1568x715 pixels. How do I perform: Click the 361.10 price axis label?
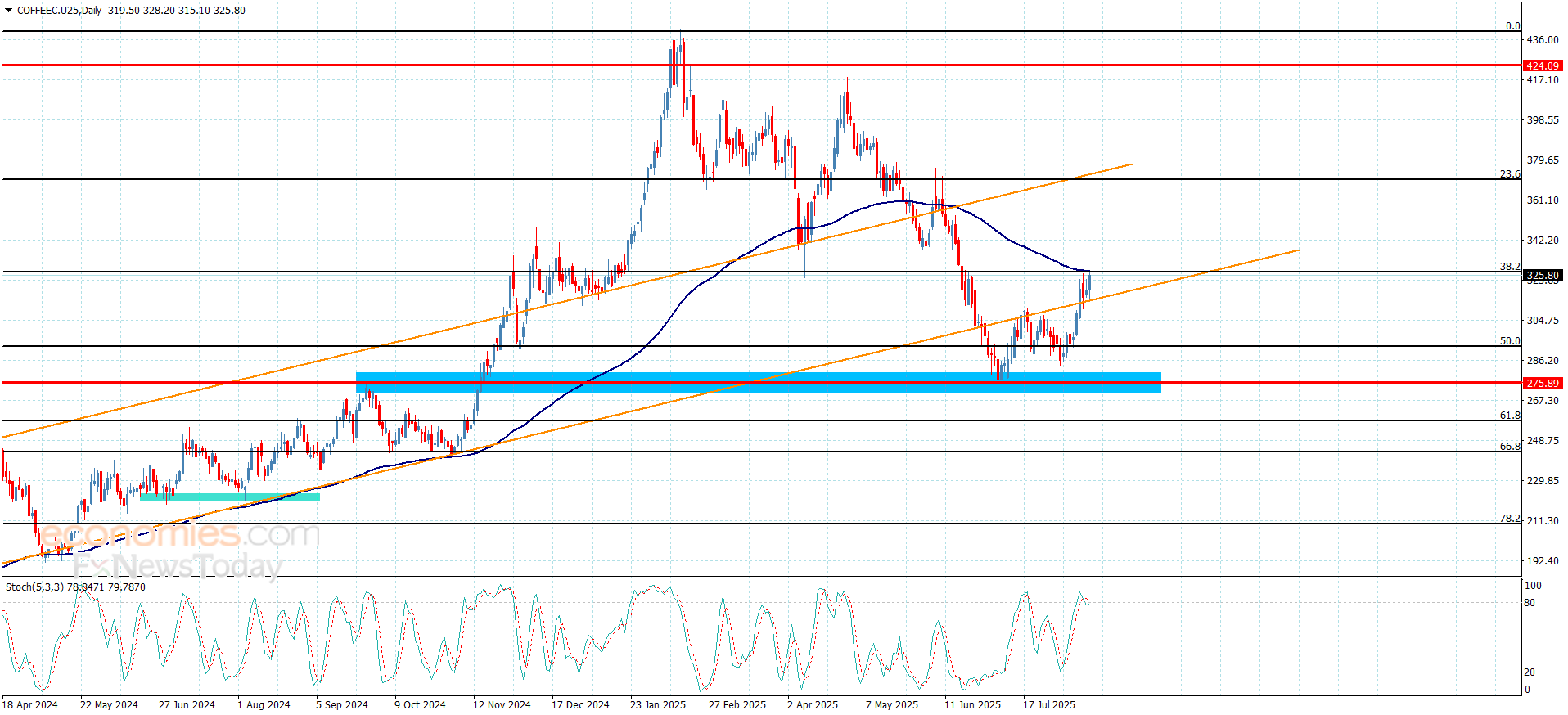[1543, 200]
